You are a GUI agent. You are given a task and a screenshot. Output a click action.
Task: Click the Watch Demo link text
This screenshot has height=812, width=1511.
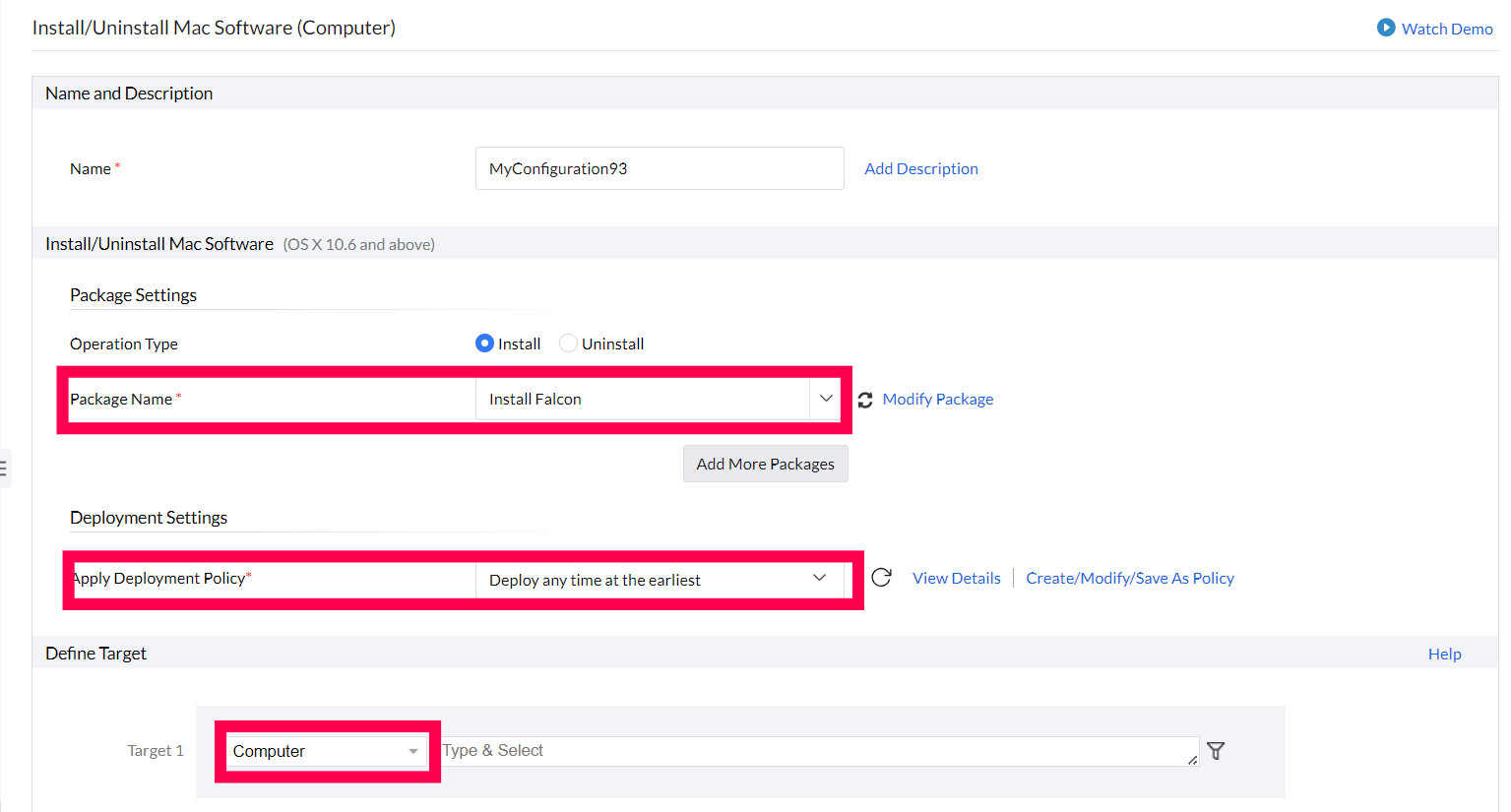coord(1446,29)
